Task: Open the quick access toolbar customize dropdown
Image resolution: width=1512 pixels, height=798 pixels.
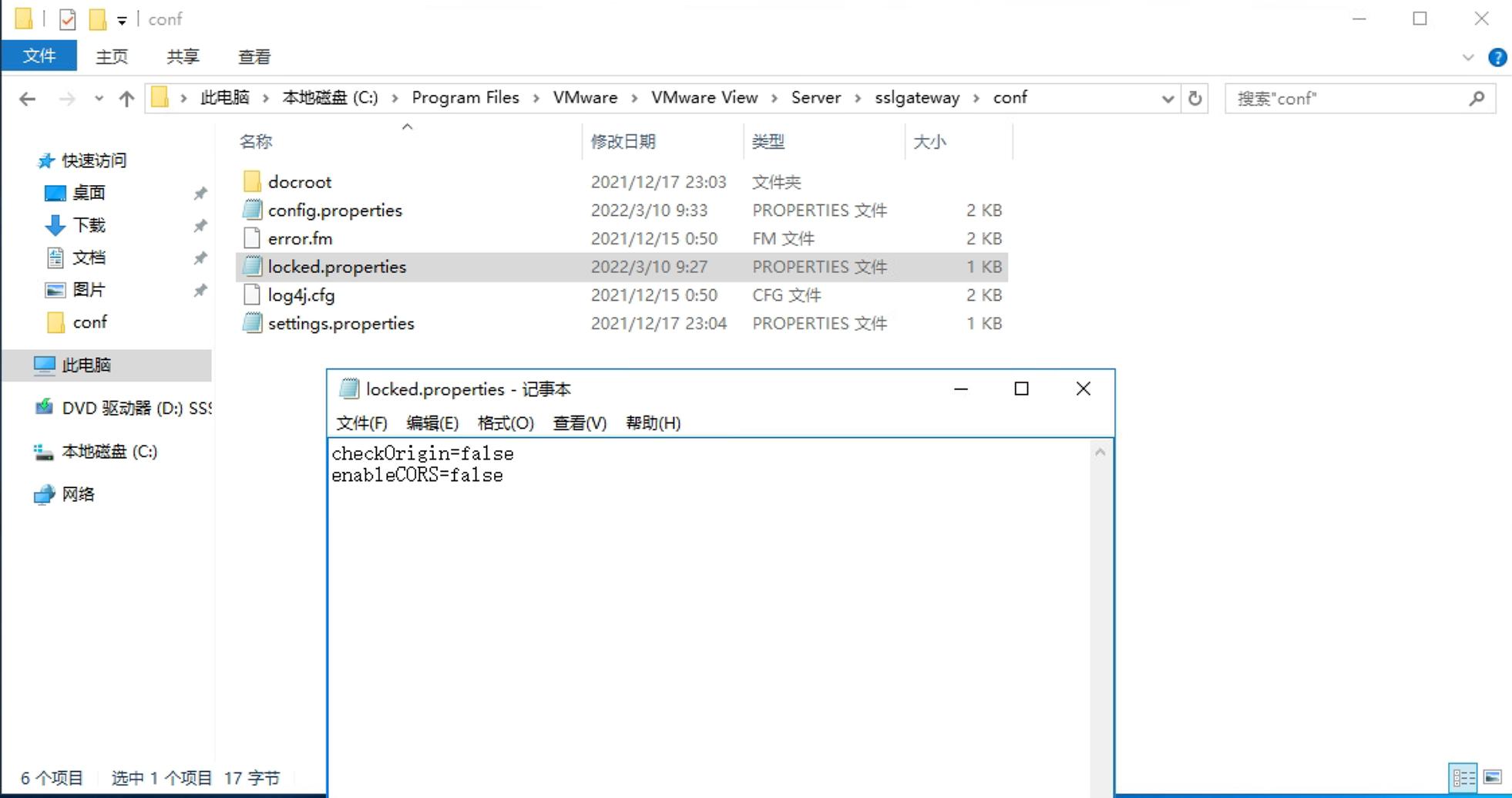Action: click(122, 18)
